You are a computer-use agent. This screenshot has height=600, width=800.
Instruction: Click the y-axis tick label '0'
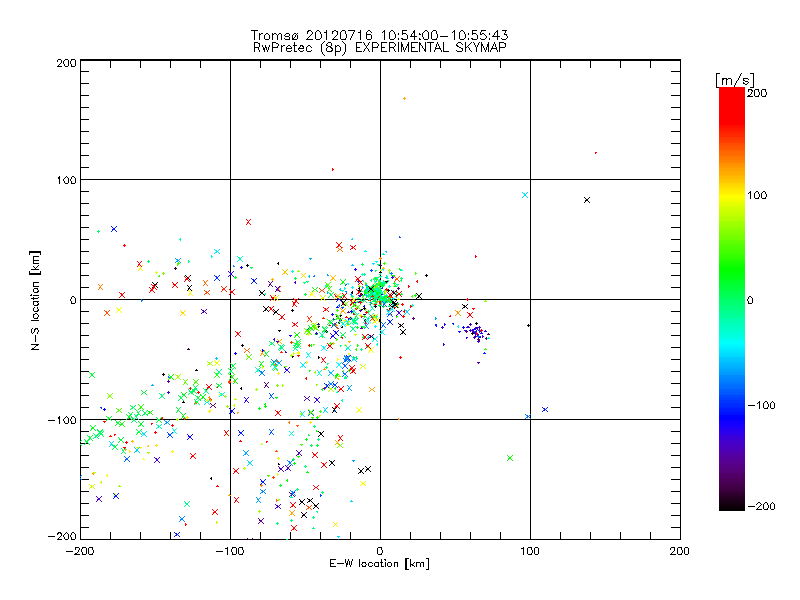[x=73, y=300]
